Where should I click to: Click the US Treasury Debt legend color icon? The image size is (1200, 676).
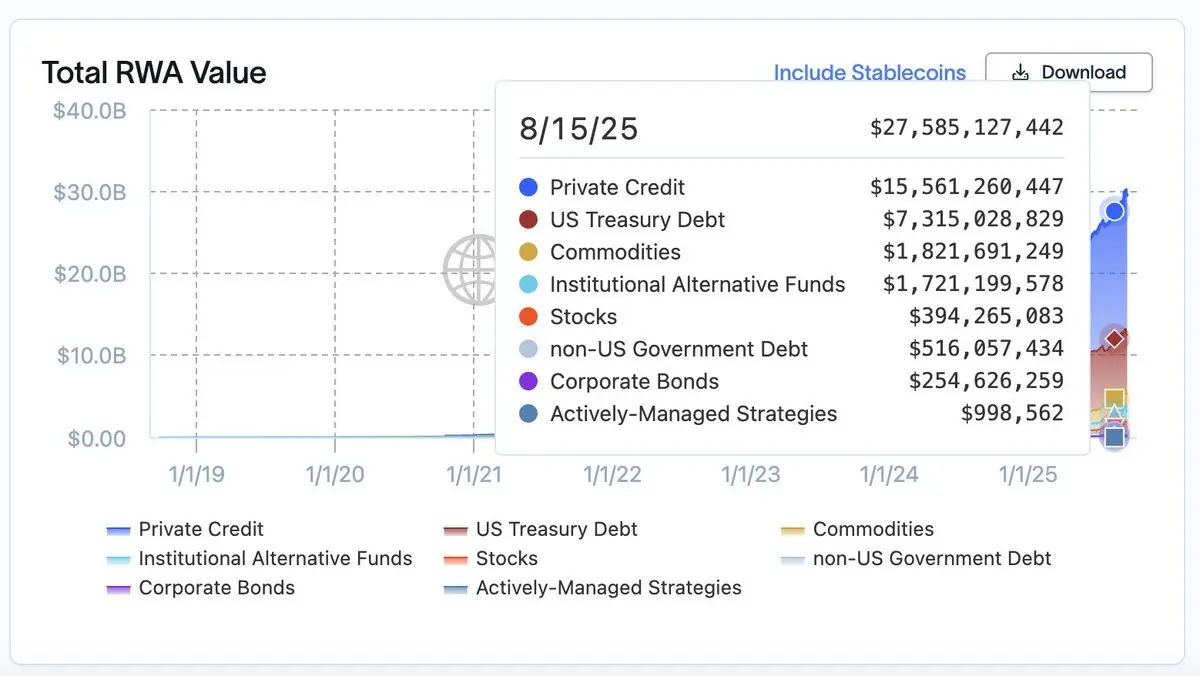(456, 530)
